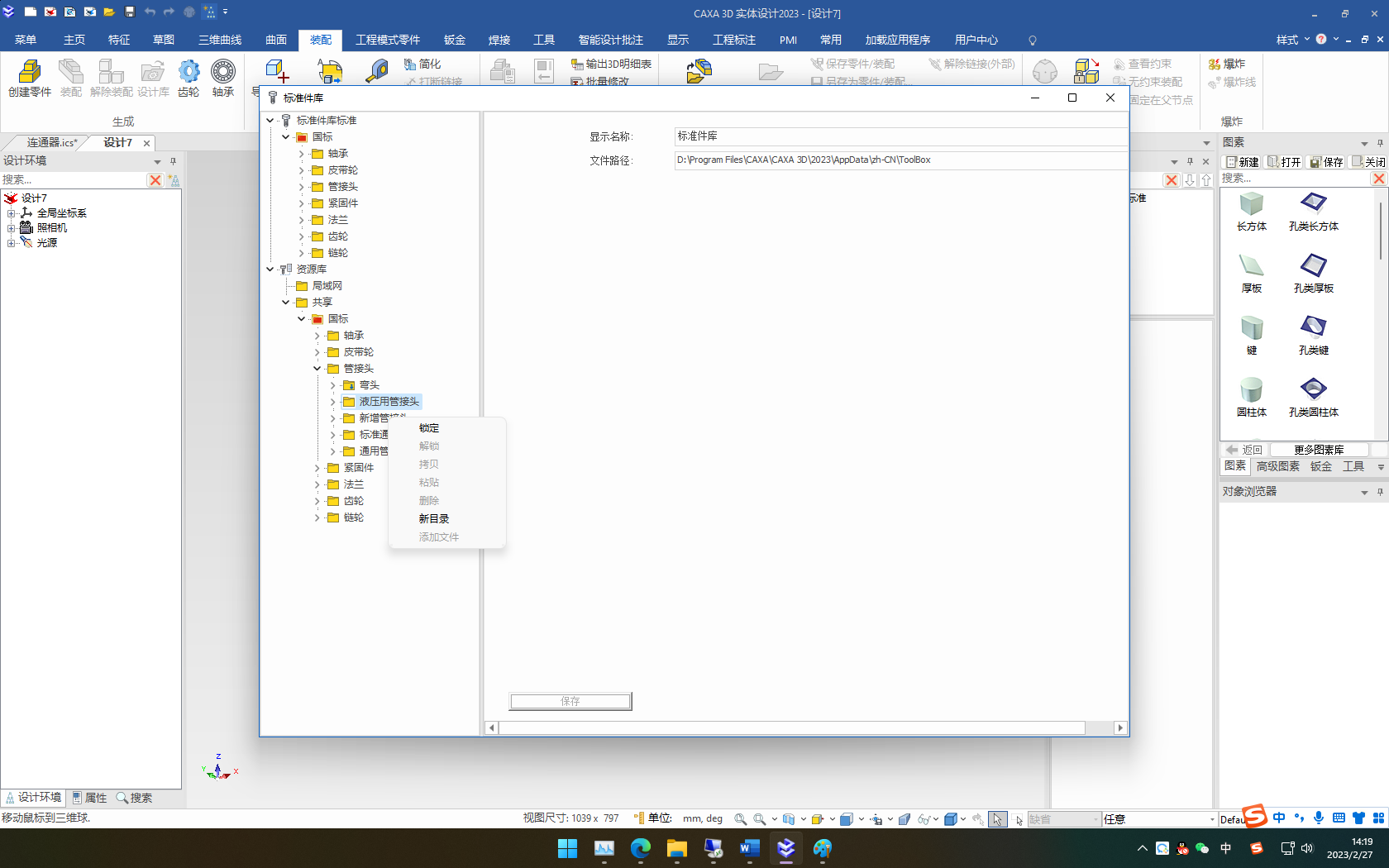Click the dialog horizontal scrollbar right arrow

[x=1120, y=727]
